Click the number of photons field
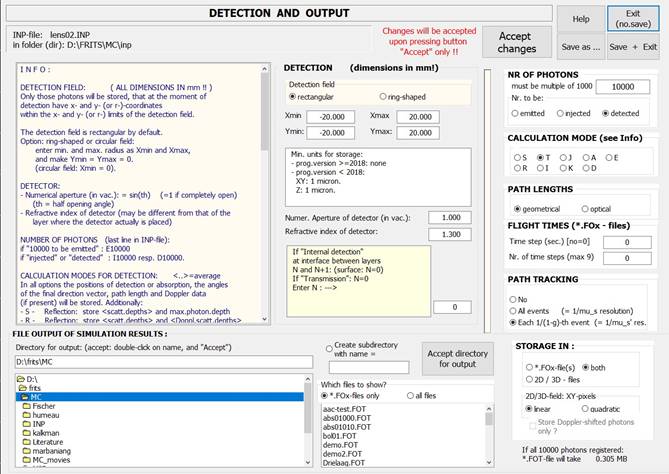The height and width of the screenshot is (474, 669). click(623, 87)
